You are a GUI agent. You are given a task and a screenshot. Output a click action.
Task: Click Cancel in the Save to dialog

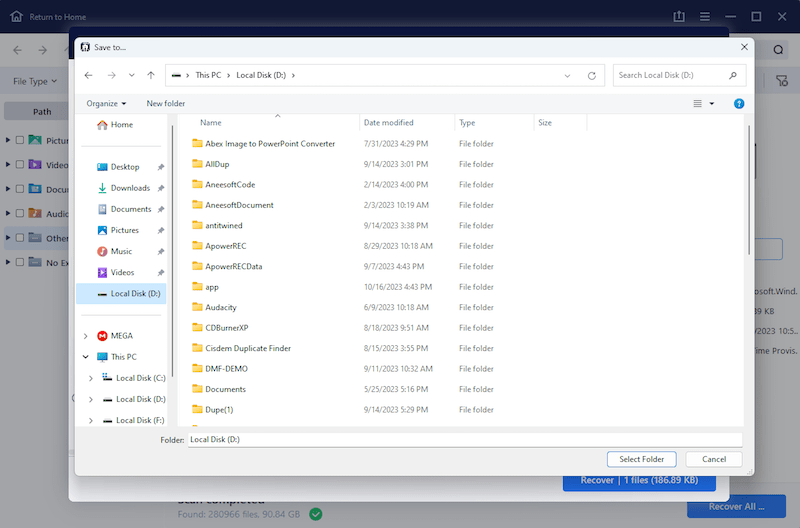pyautogui.click(x=714, y=459)
